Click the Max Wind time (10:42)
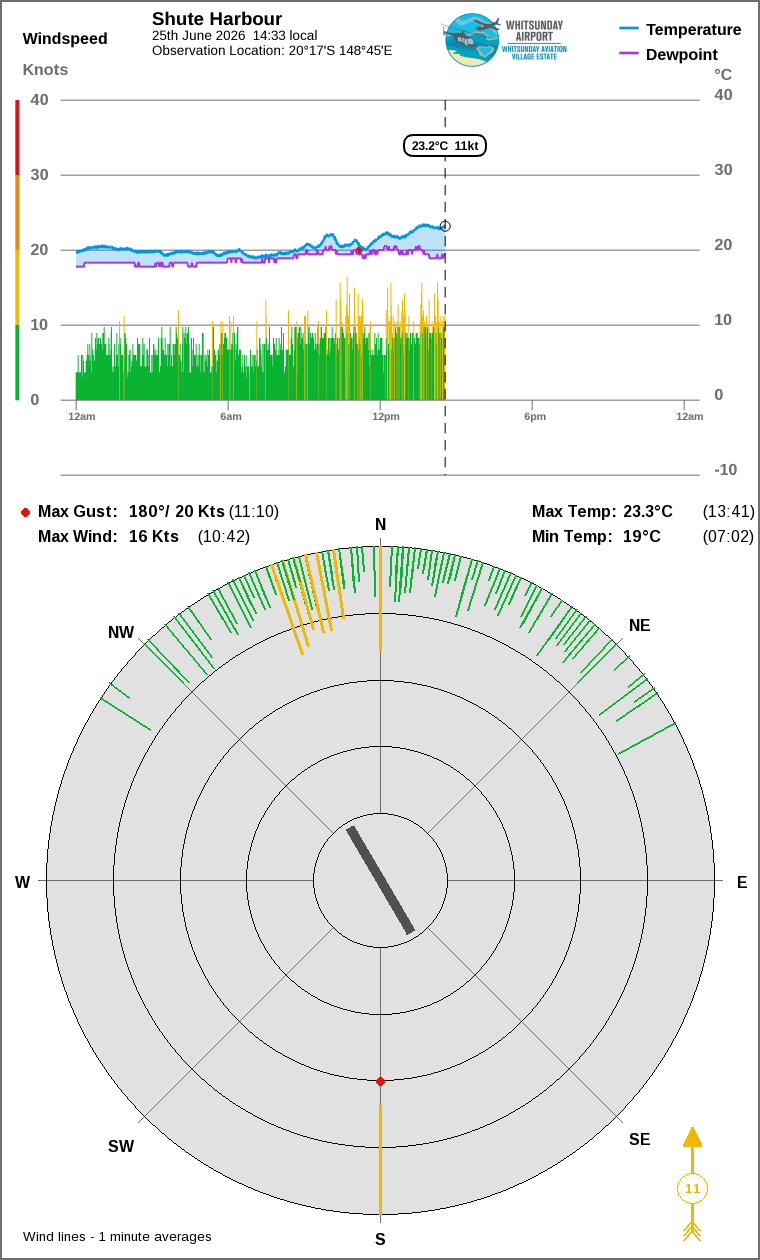The image size is (760, 1260). click(224, 537)
